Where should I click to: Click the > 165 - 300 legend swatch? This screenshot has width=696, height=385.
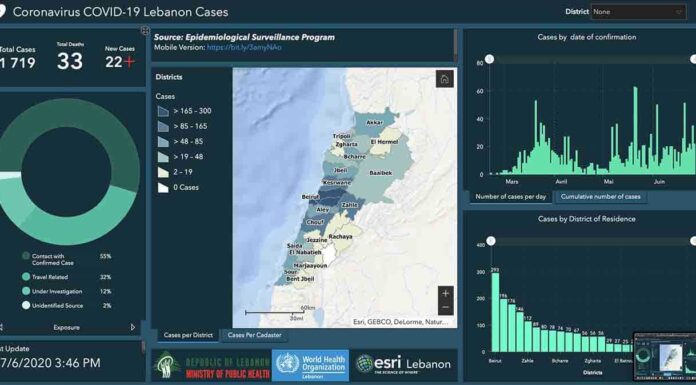[x=163, y=111]
